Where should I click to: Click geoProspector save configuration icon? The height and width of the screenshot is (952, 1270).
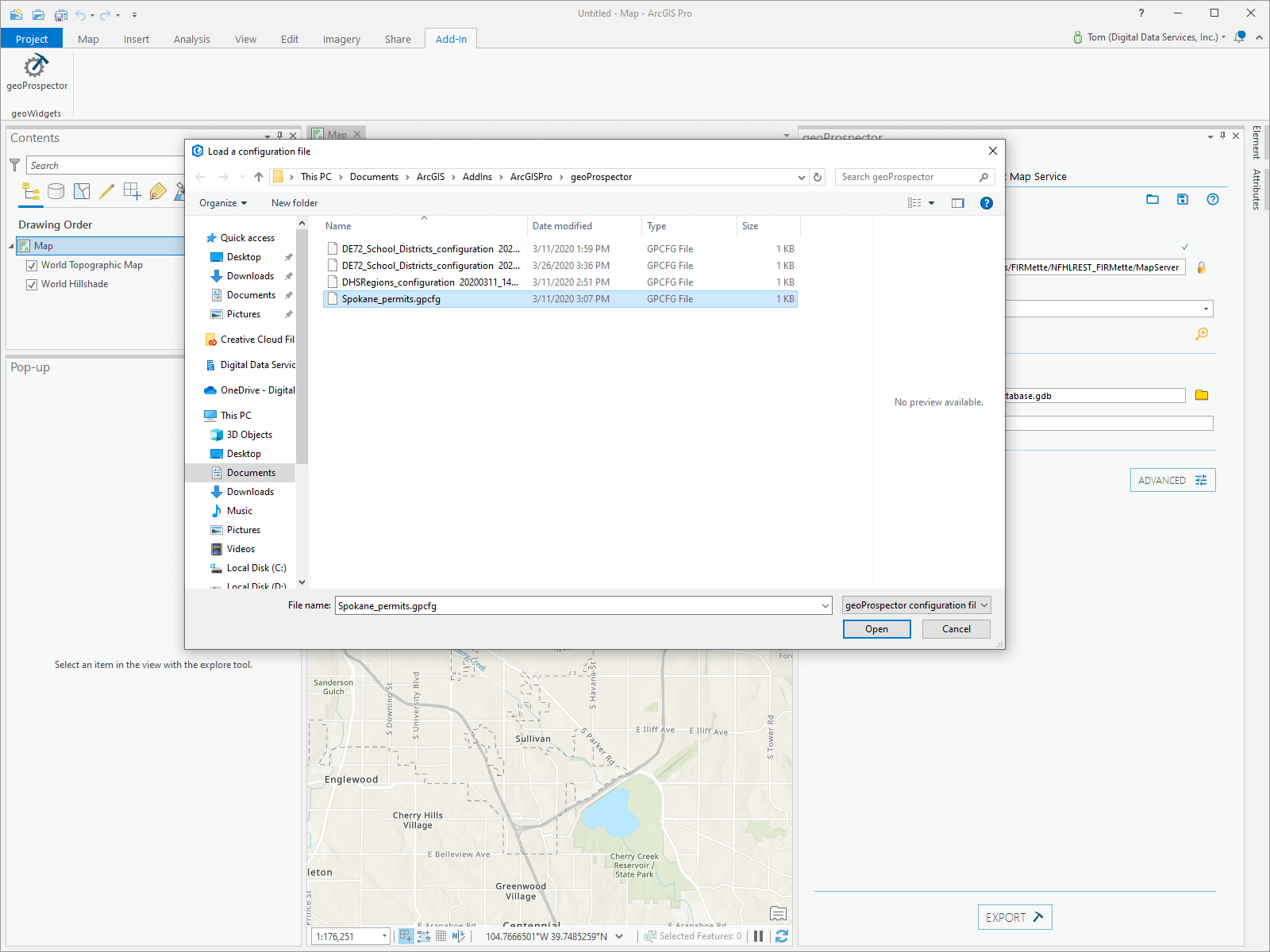(x=1183, y=199)
